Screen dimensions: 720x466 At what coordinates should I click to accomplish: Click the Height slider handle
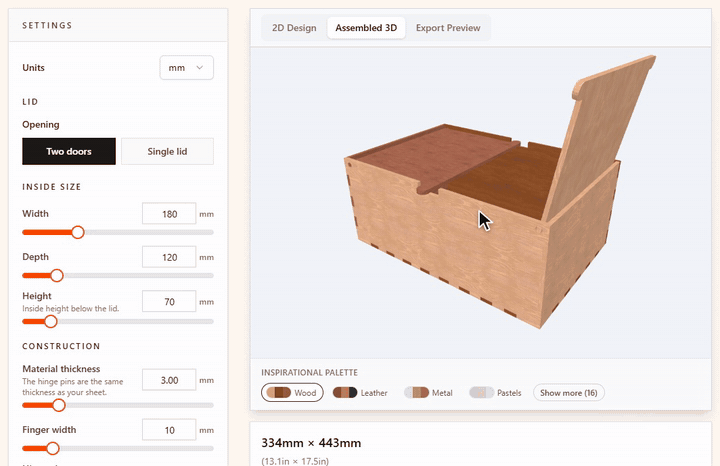pyautogui.click(x=51, y=321)
